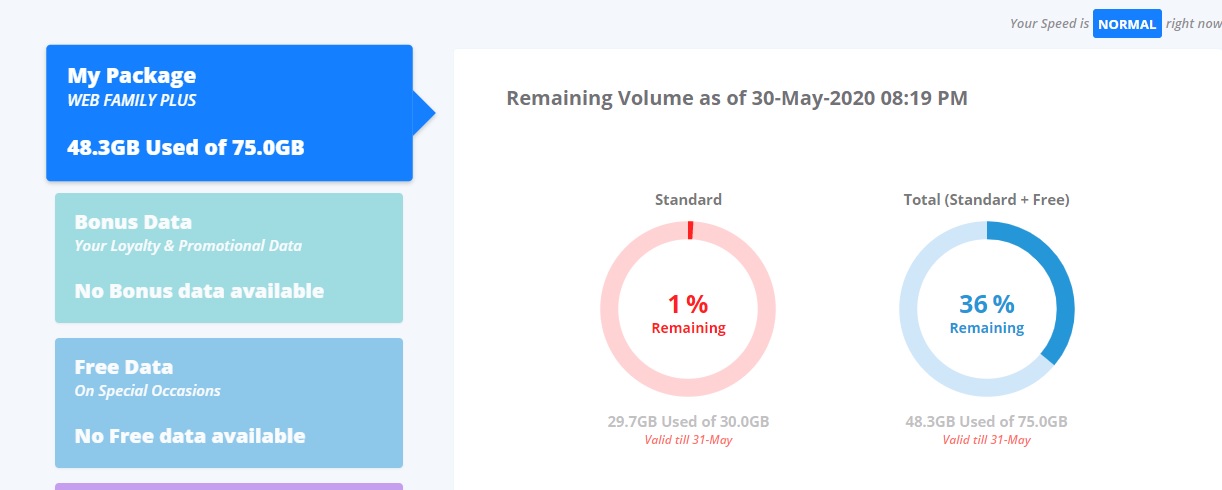Click the red used segment of Standard ring
This screenshot has width=1222, height=490.
[x=689, y=231]
